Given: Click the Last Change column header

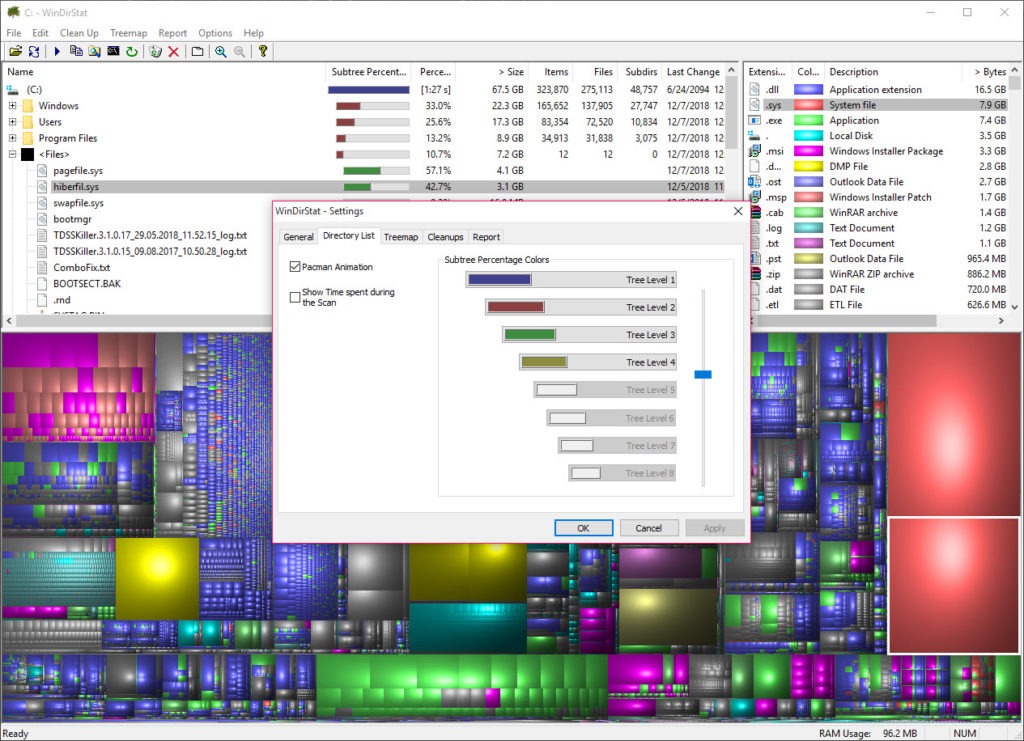Looking at the screenshot, I should [x=693, y=72].
